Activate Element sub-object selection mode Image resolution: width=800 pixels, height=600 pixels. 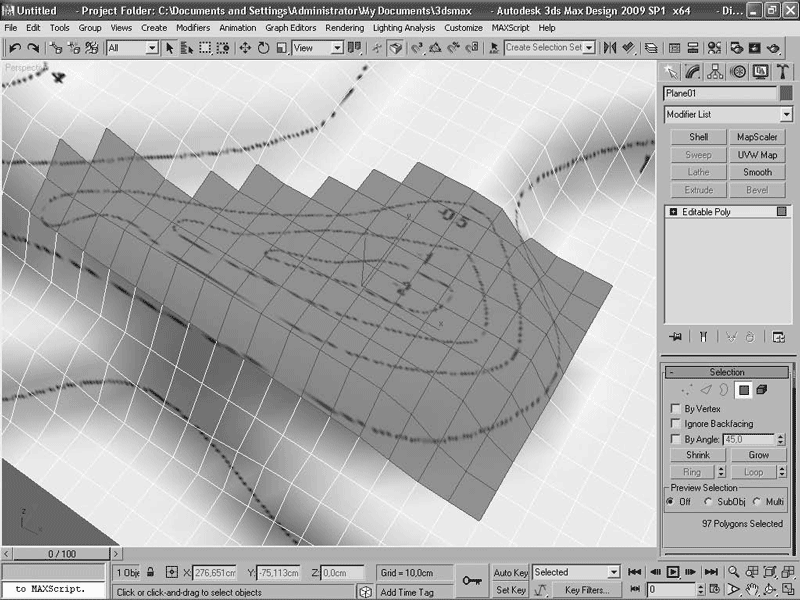(761, 390)
